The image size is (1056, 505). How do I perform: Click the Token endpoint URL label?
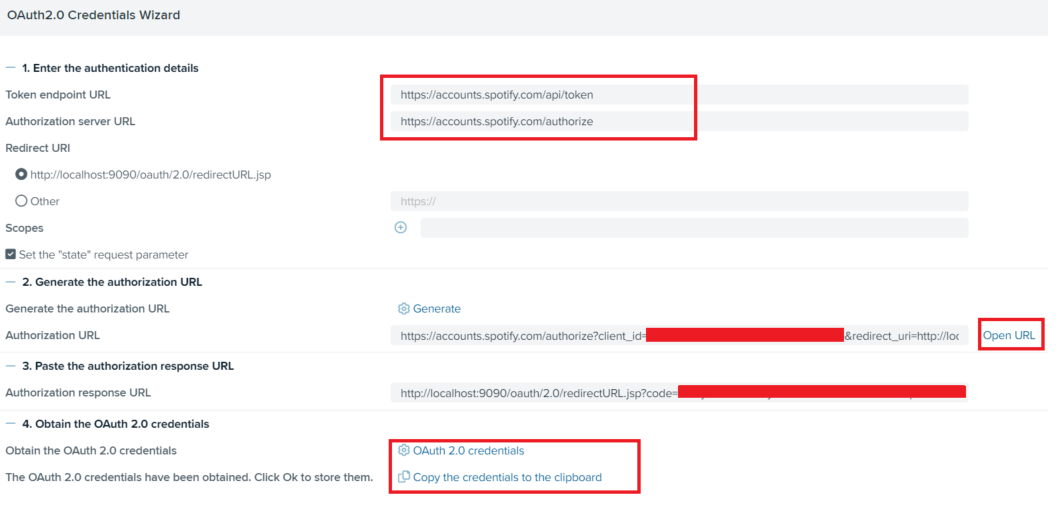58,95
